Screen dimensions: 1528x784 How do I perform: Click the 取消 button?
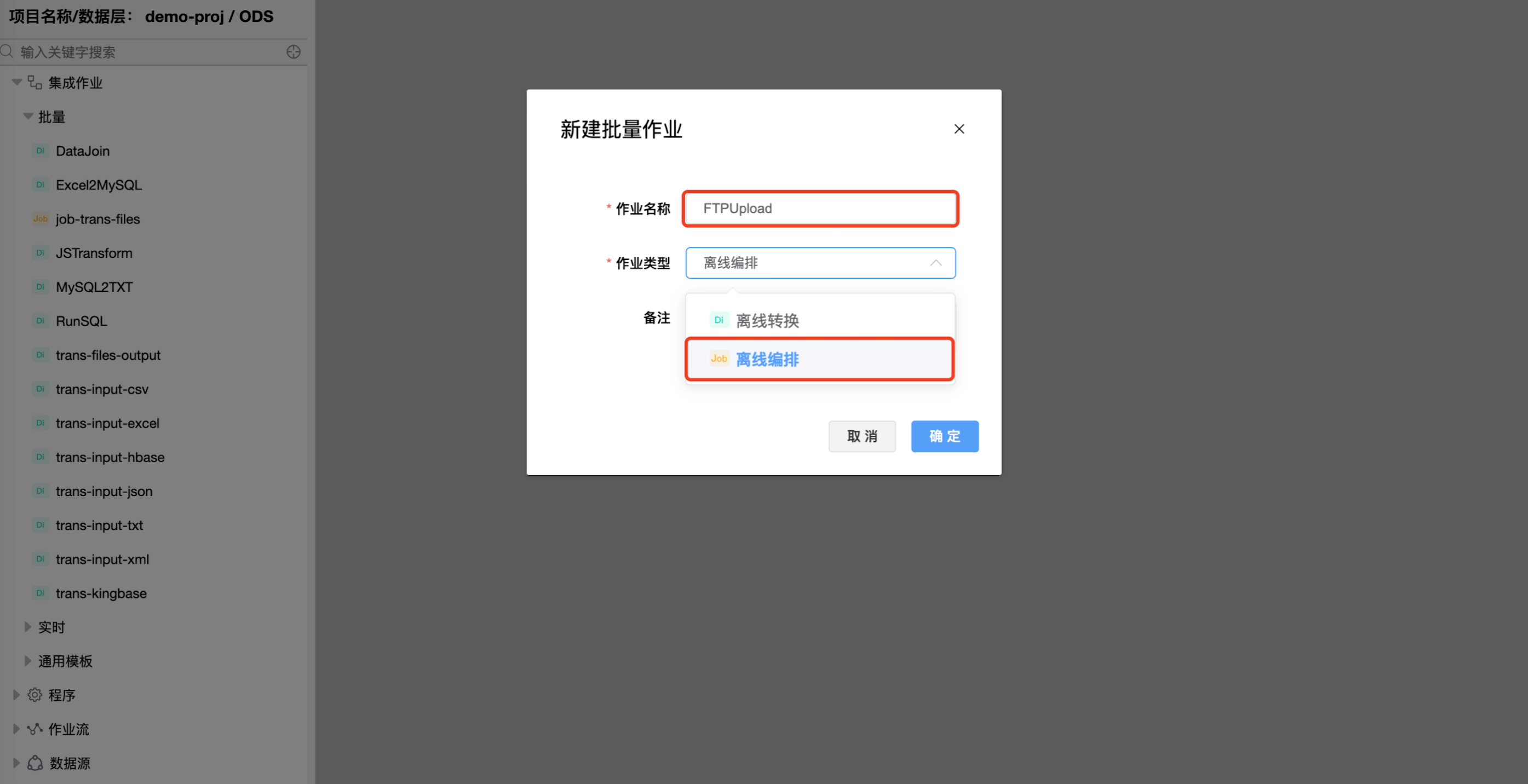tap(861, 436)
